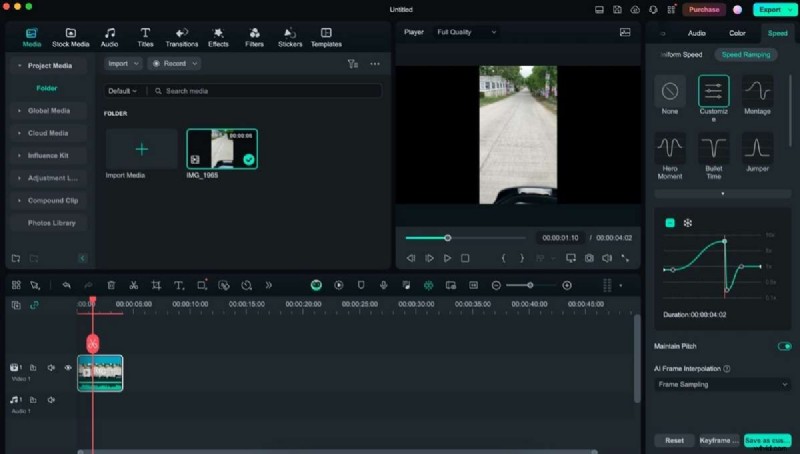
Task: Open the player Full Quality dropdown
Action: click(x=466, y=32)
